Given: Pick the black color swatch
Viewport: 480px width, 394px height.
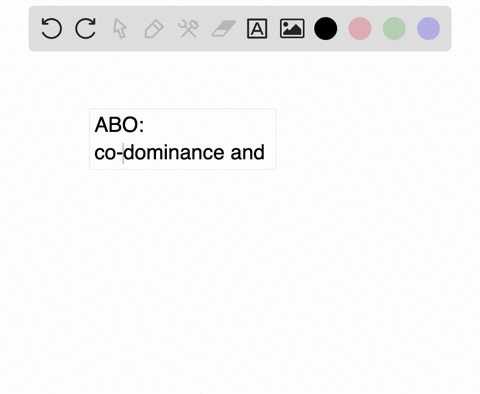Looking at the screenshot, I should pyautogui.click(x=326, y=29).
